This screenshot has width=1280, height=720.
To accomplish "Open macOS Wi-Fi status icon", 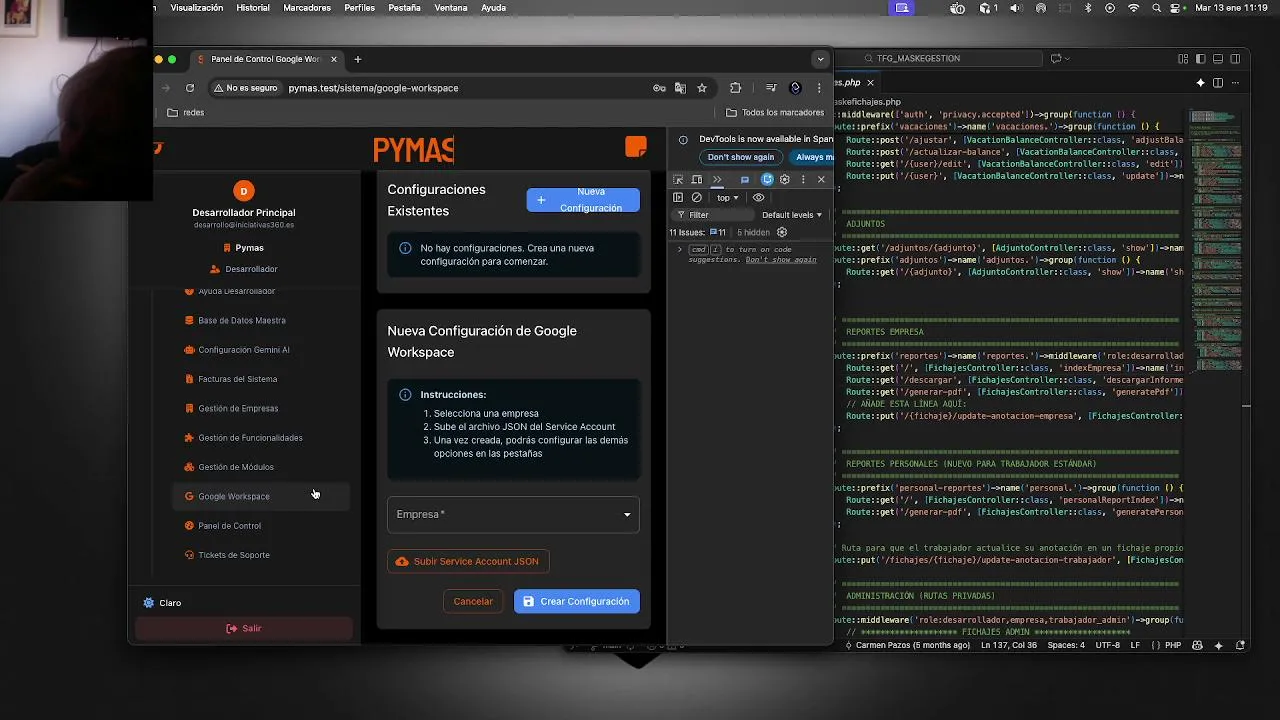I will click(1133, 8).
